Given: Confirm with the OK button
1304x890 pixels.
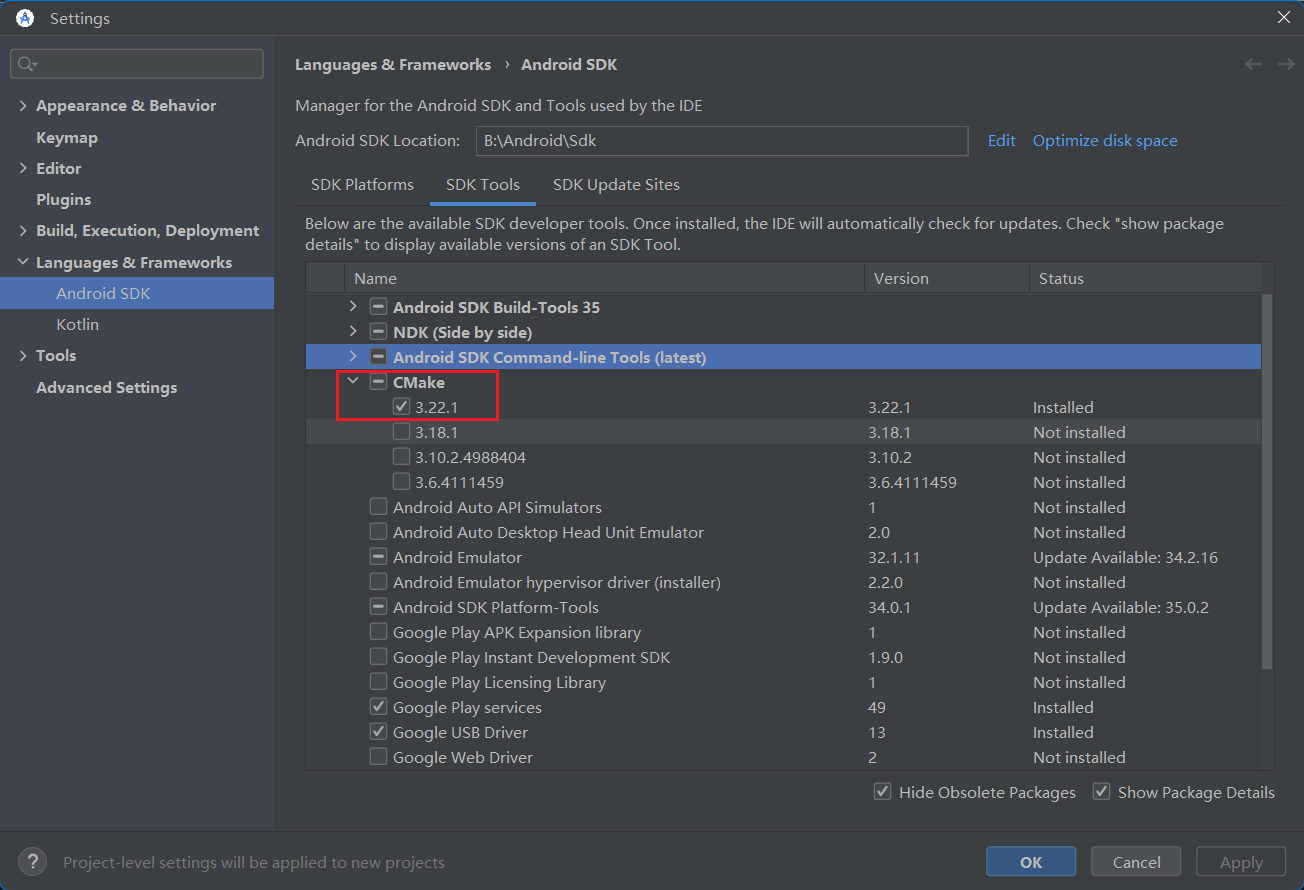Looking at the screenshot, I should click(x=1031, y=862).
